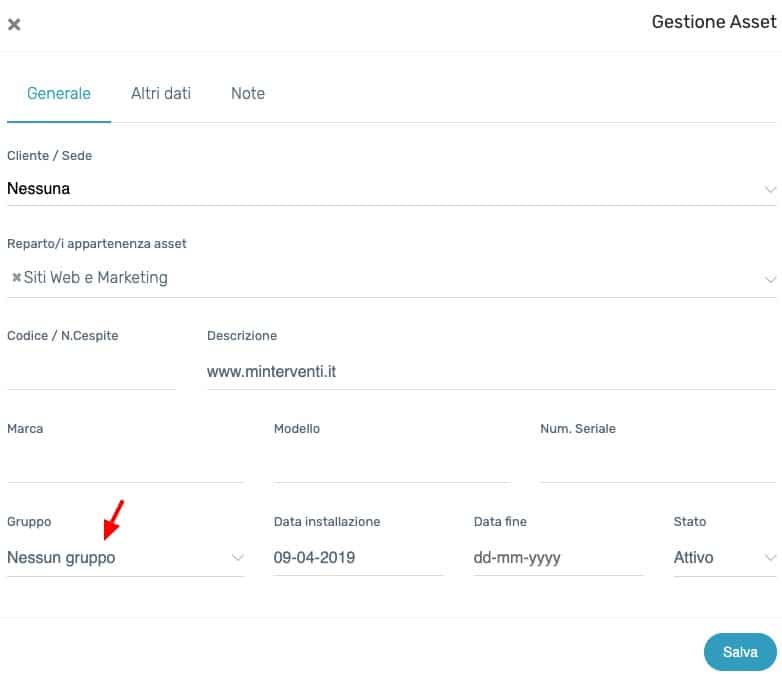Choose the Nessuna client value

[x=38, y=189]
